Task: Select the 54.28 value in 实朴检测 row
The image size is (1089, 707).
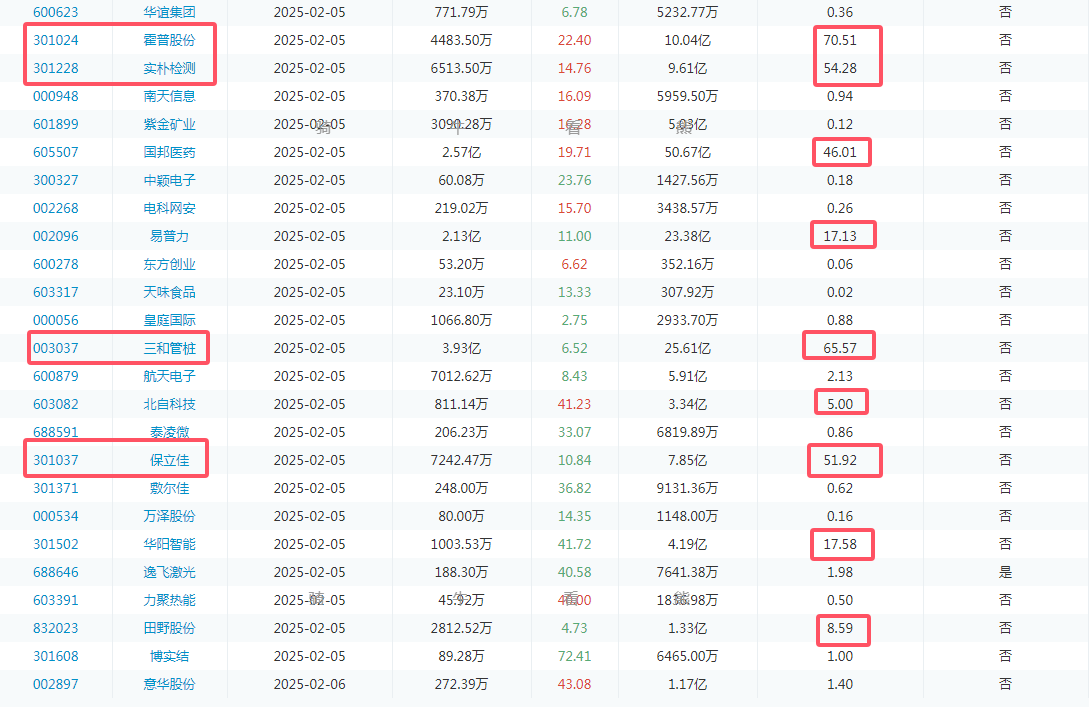Action: [840, 68]
